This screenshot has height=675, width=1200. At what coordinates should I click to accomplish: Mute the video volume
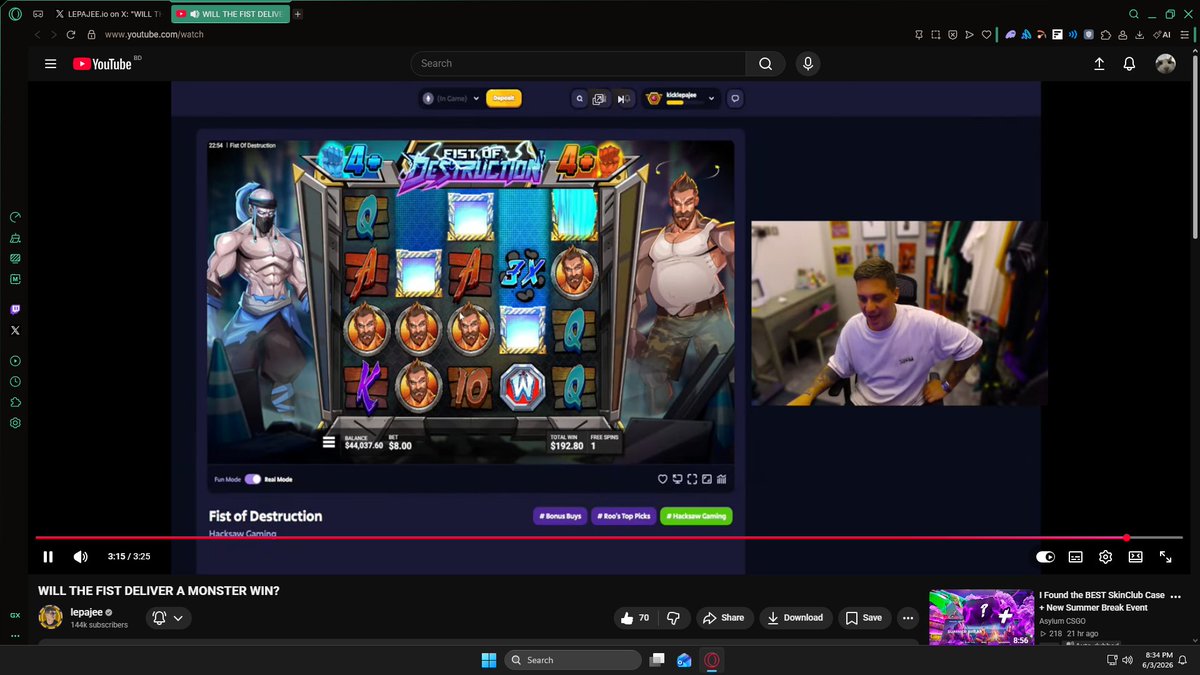pos(80,557)
